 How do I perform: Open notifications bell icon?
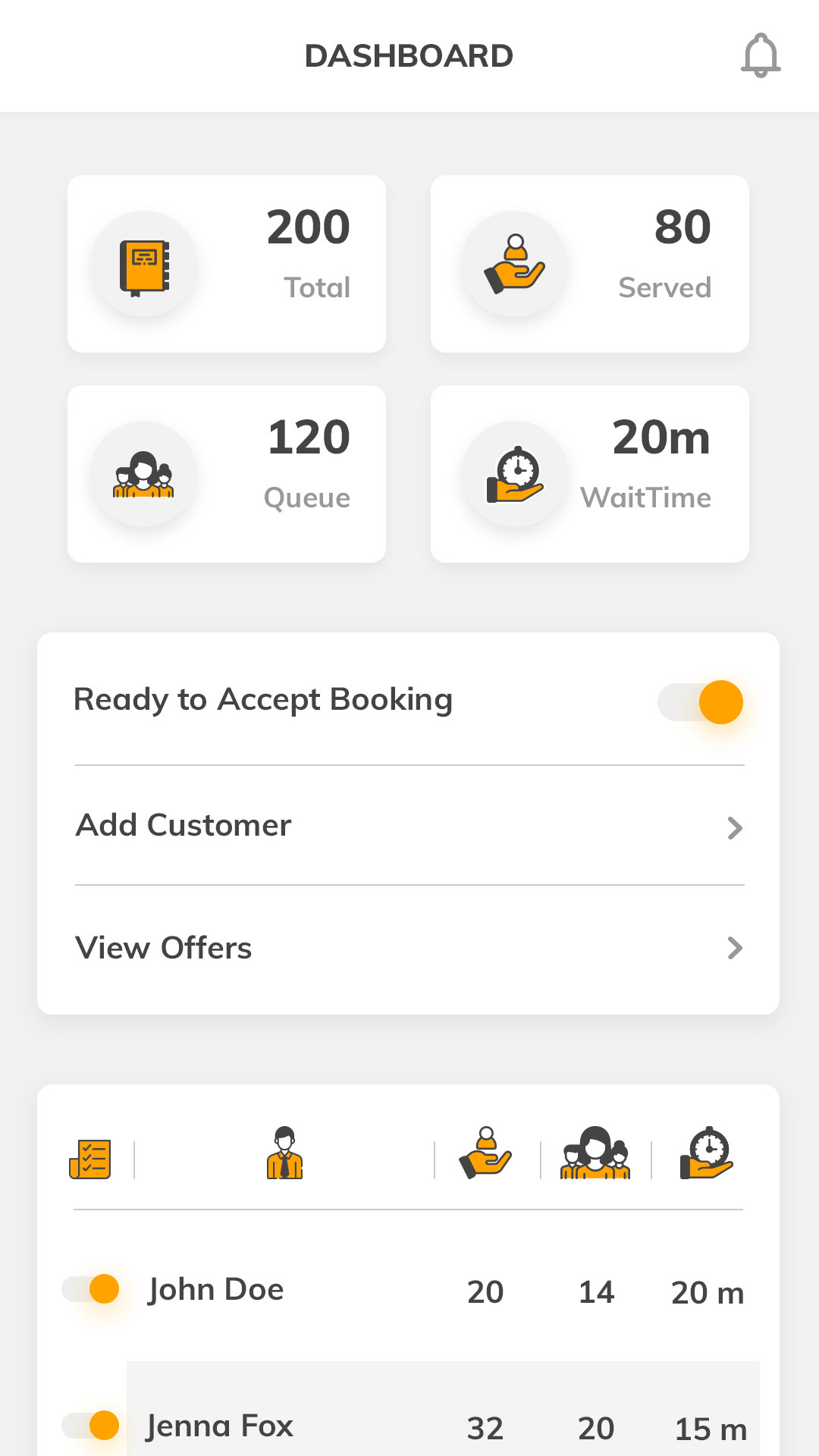(761, 55)
